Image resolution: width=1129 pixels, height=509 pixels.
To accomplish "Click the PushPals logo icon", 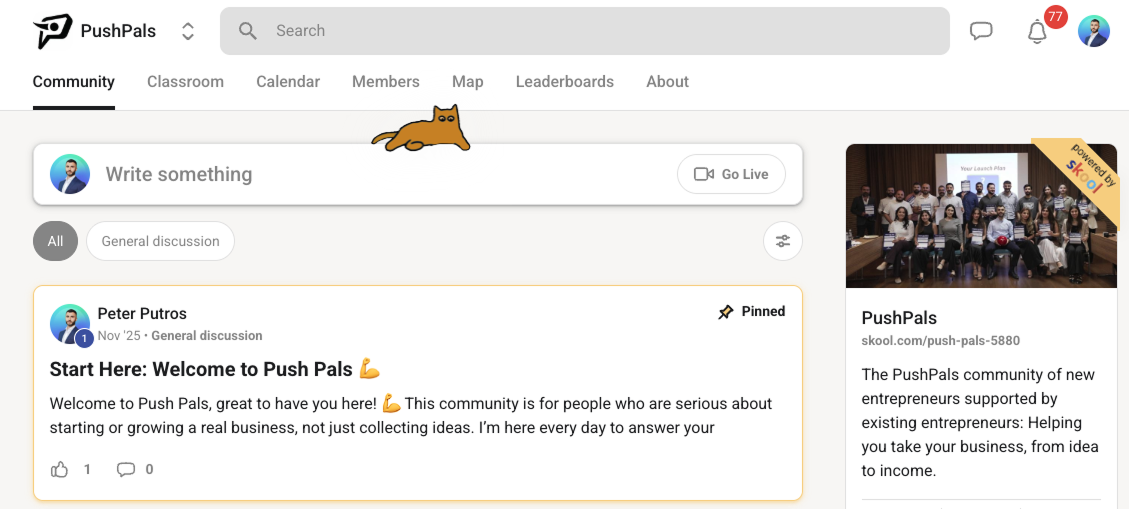I will click(53, 31).
